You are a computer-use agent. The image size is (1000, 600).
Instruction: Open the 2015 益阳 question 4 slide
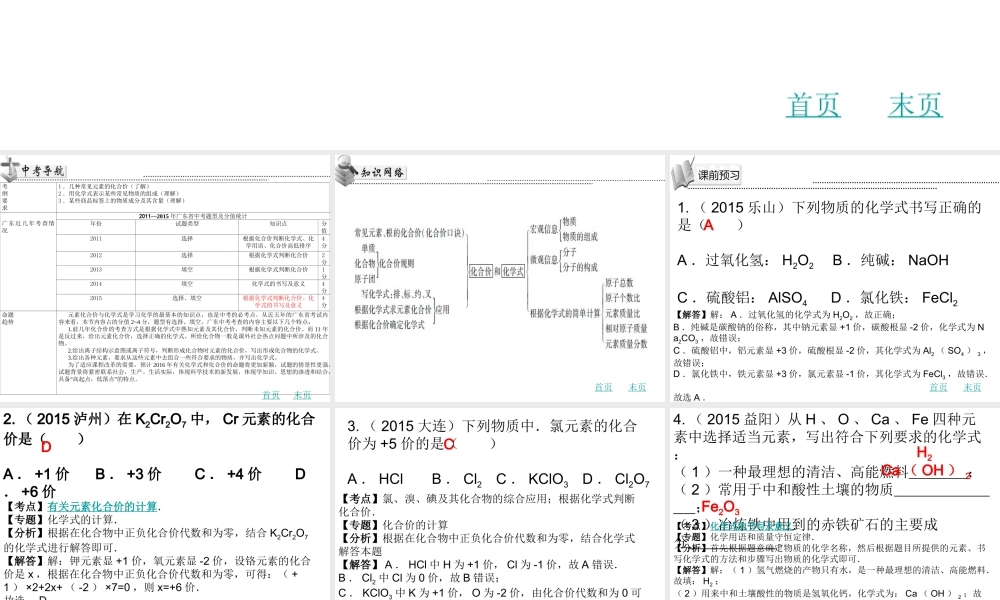(835, 504)
